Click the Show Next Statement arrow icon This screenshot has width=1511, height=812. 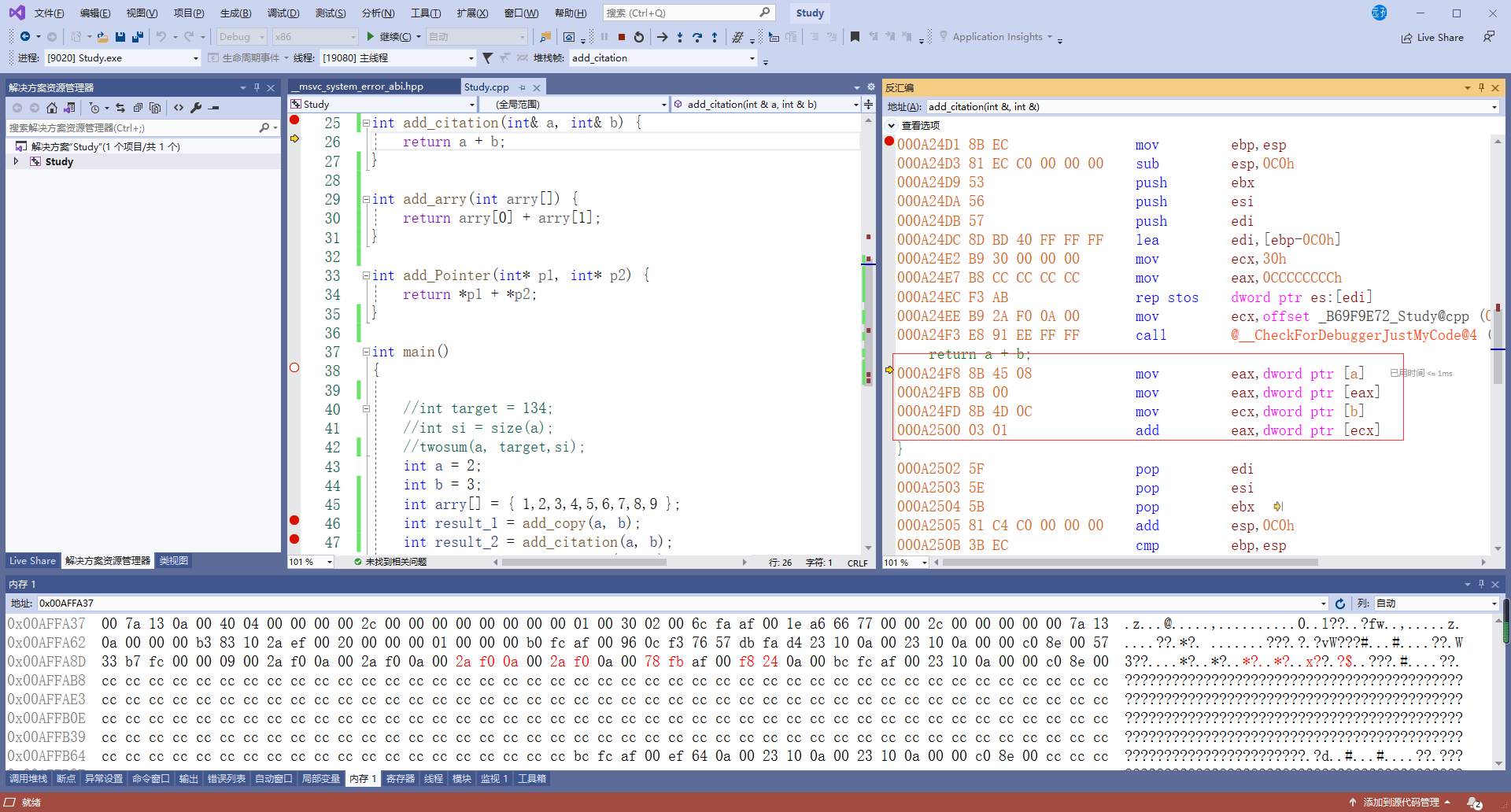(663, 37)
